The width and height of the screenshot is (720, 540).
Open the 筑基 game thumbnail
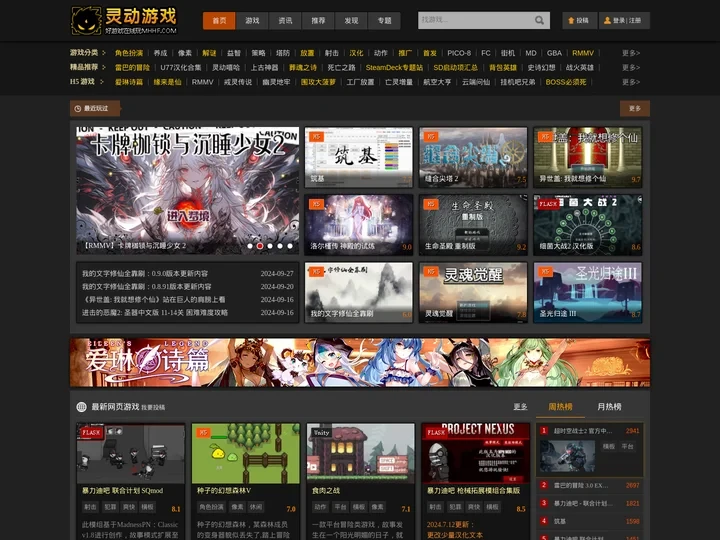pos(359,158)
